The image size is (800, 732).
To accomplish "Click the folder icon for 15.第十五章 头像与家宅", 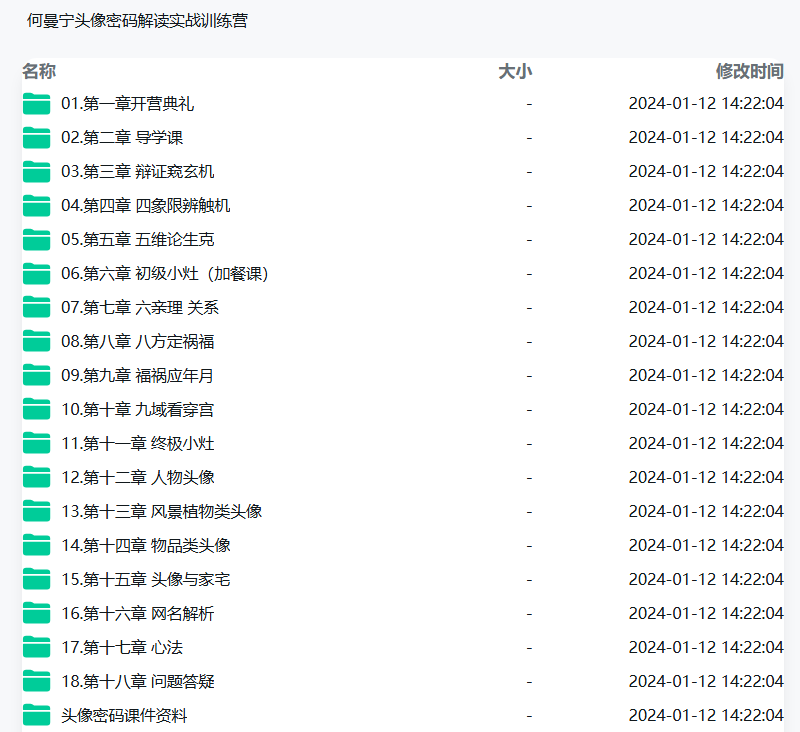I will click(x=36, y=579).
